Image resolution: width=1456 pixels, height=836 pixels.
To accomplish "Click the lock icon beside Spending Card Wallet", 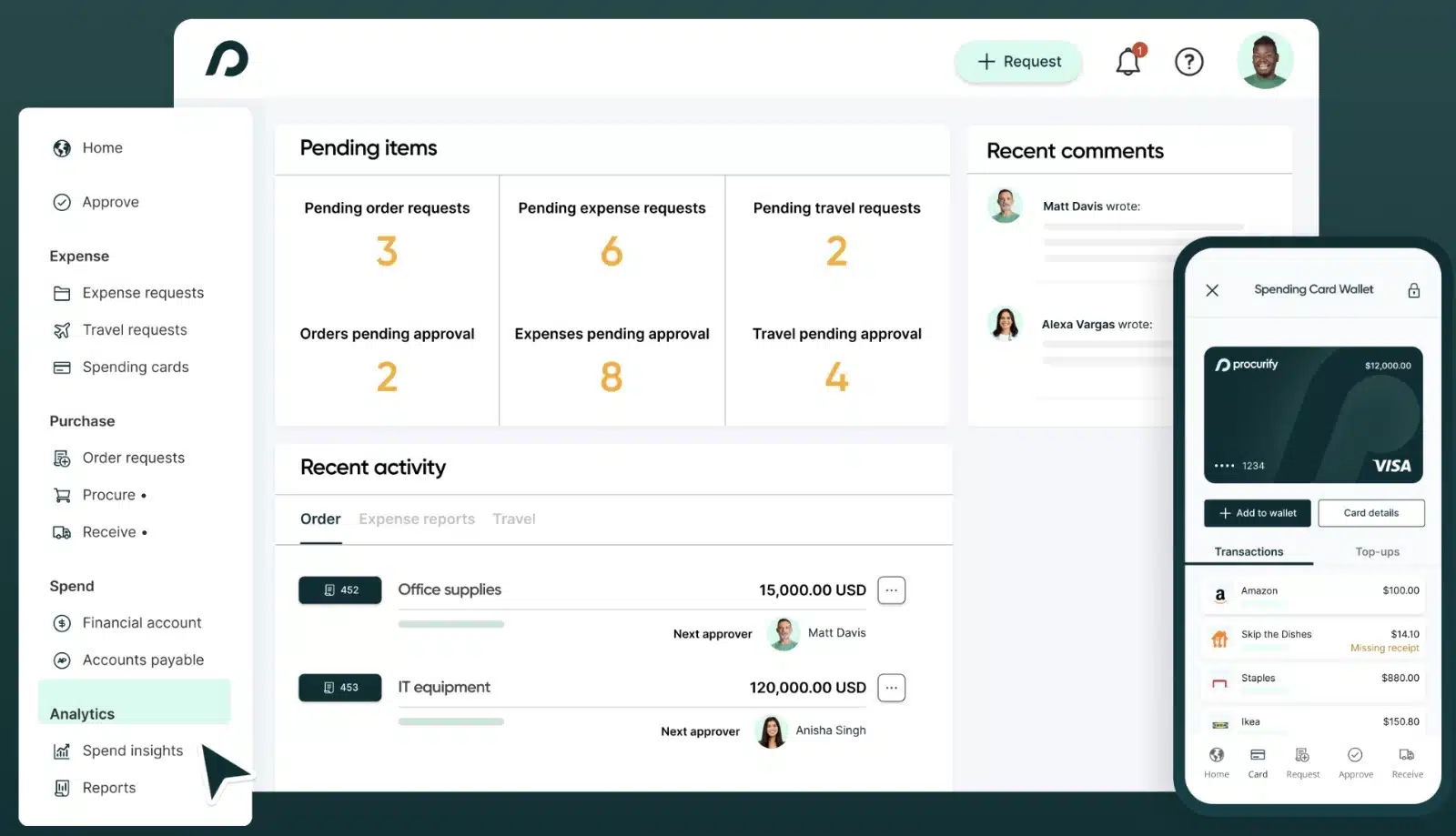I will tap(1413, 289).
